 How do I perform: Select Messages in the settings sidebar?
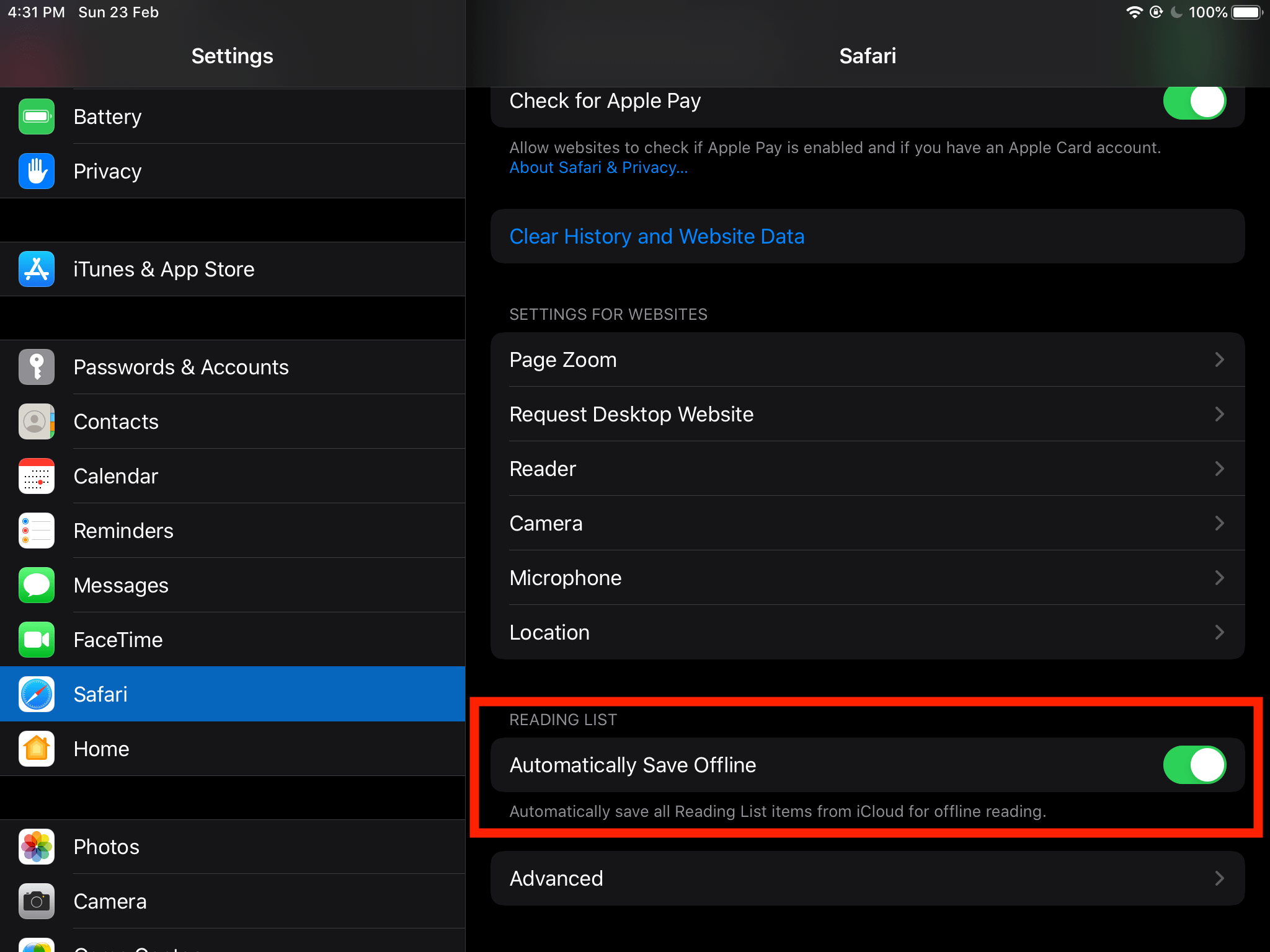121,585
